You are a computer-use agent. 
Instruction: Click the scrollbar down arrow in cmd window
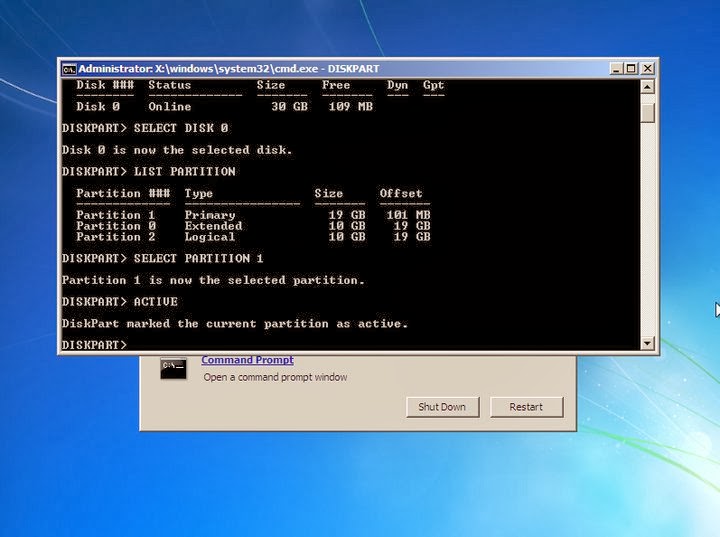coord(647,343)
